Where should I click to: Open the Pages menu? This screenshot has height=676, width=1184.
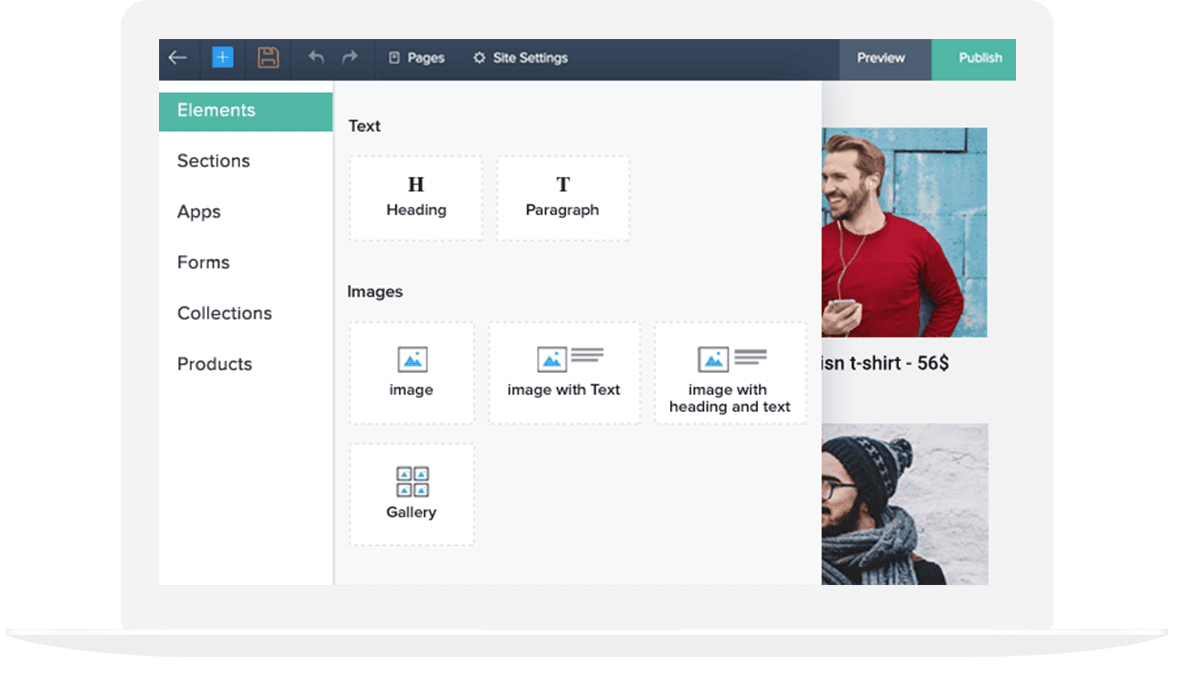416,58
